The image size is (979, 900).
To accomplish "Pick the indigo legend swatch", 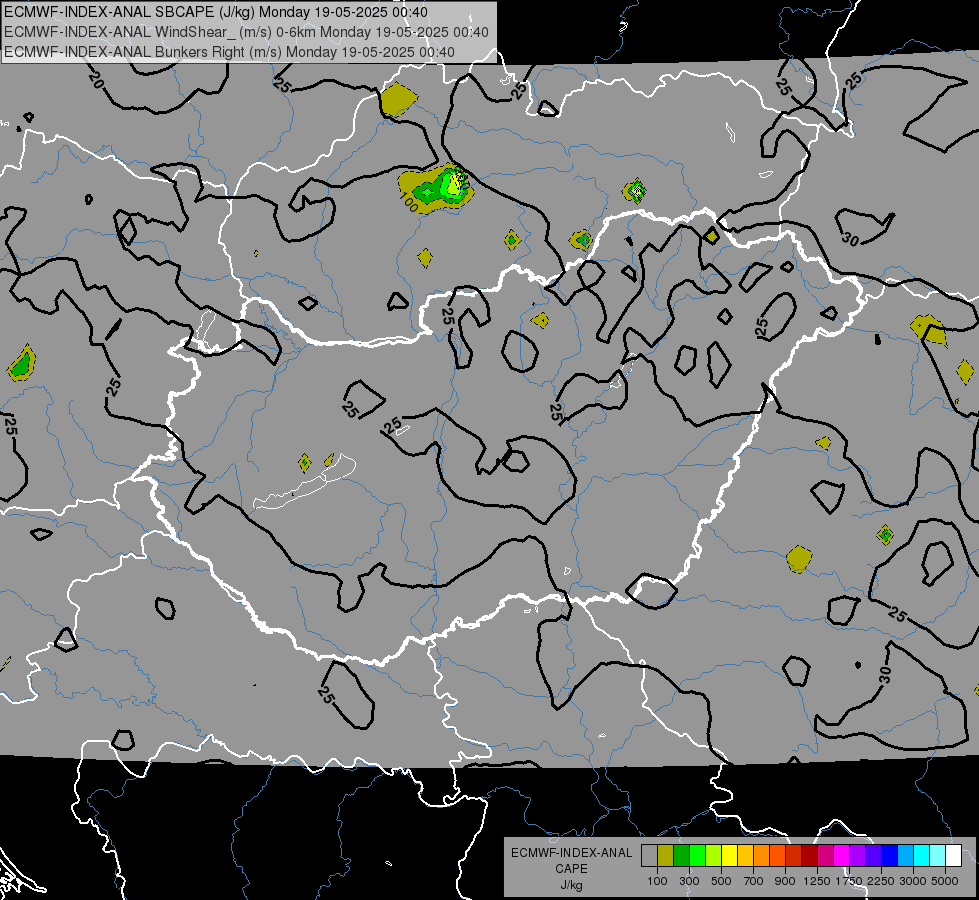I will [873, 856].
